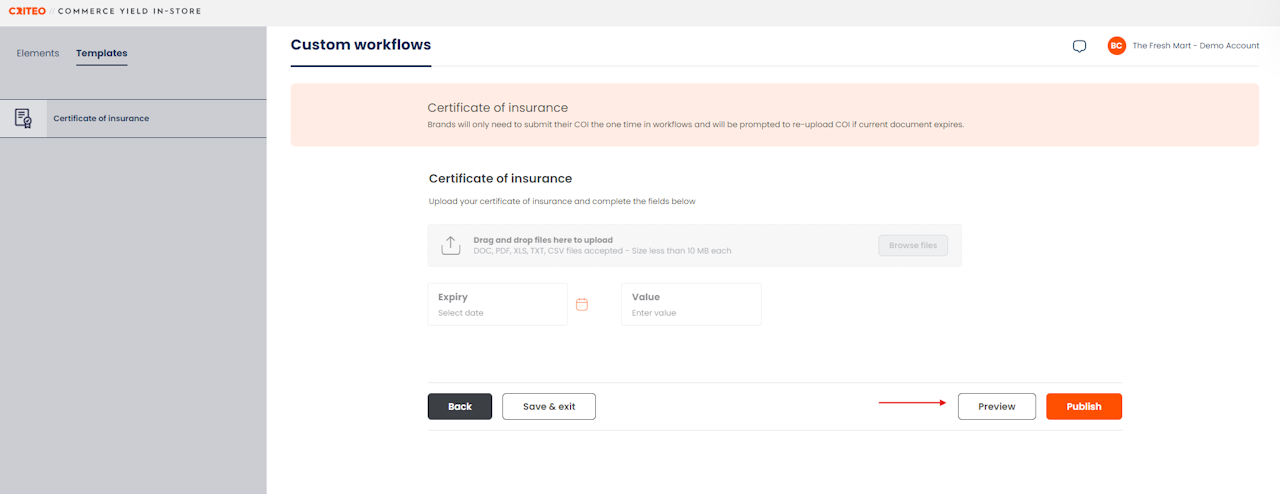The height and width of the screenshot is (494, 1280).
Task: Click the upload arrow icon
Action: pyautogui.click(x=451, y=245)
